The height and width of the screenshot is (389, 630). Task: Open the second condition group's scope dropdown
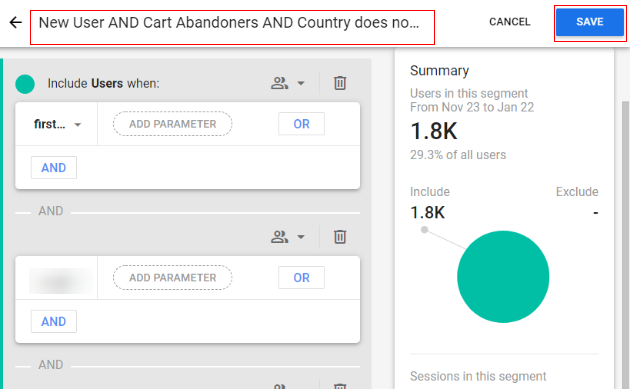tap(288, 237)
